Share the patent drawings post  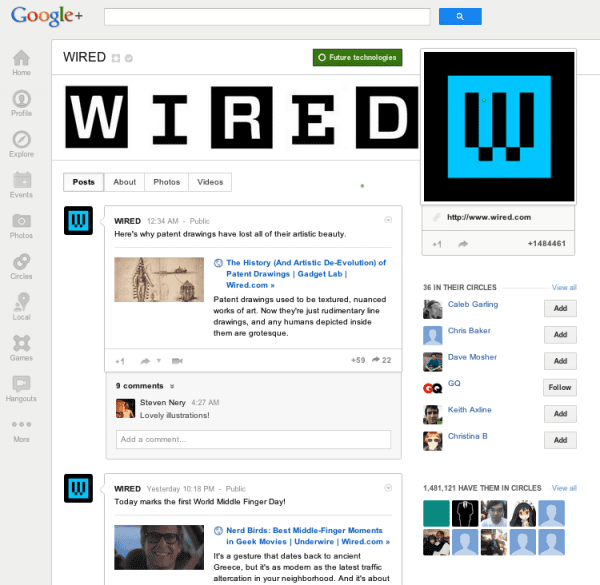[145, 361]
